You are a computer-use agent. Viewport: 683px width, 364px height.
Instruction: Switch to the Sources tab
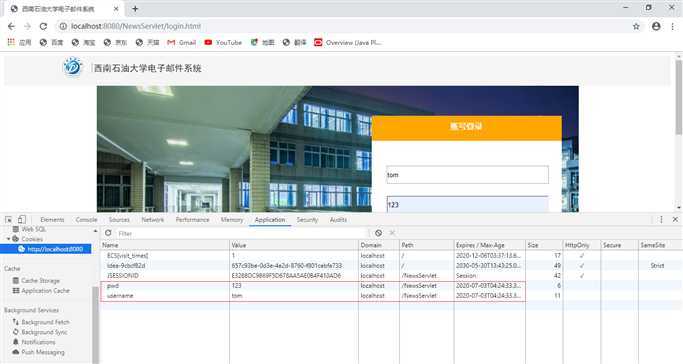pyautogui.click(x=119, y=219)
